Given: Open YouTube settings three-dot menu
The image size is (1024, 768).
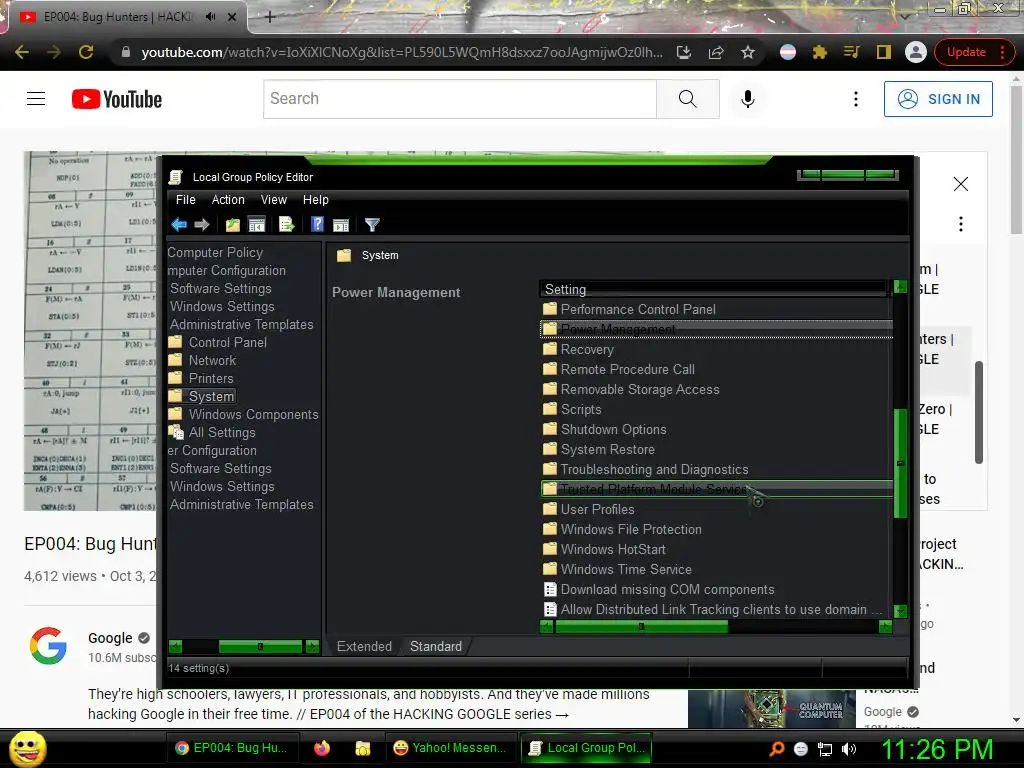Looking at the screenshot, I should [x=856, y=99].
